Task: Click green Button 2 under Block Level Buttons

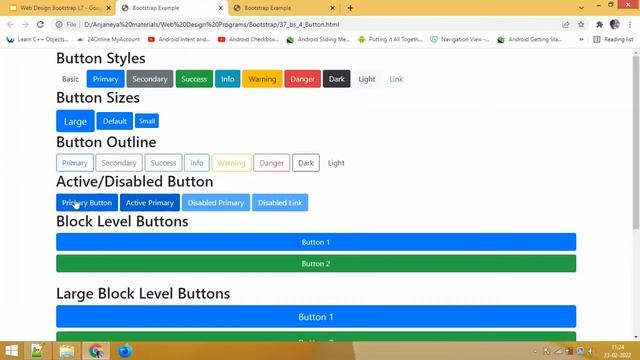Action: click(316, 264)
